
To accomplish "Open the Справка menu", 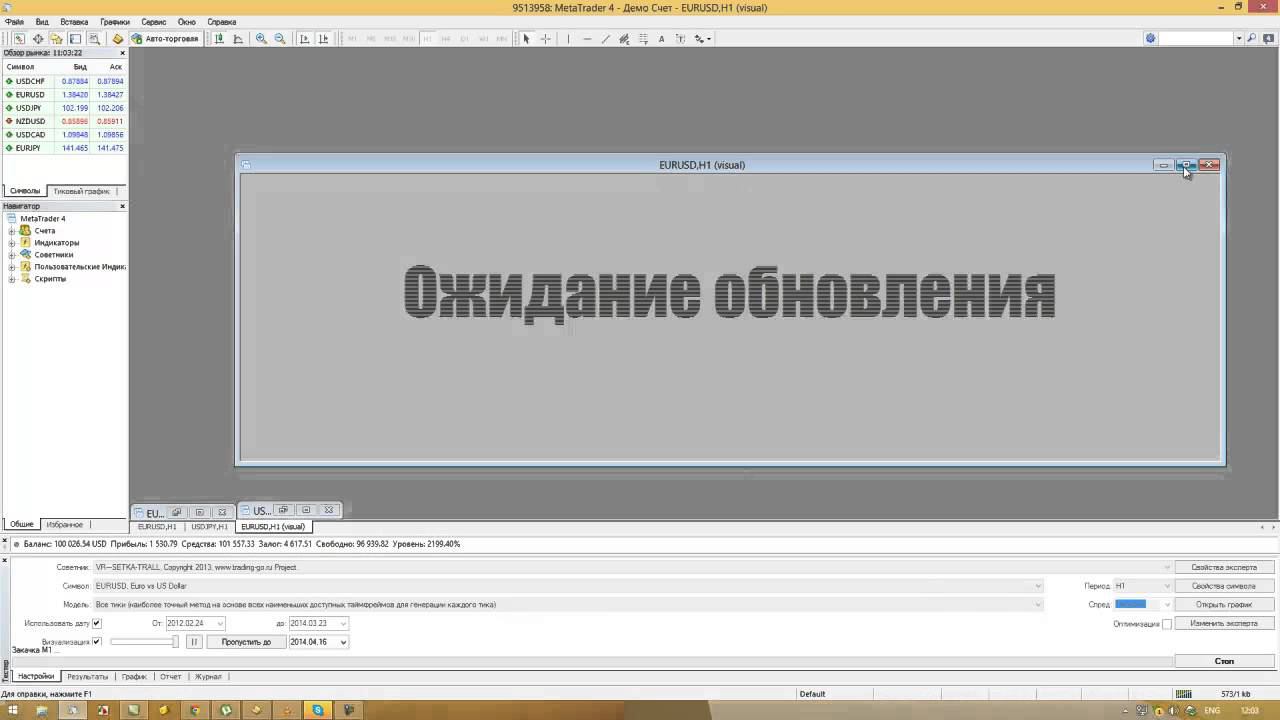I will pos(222,22).
